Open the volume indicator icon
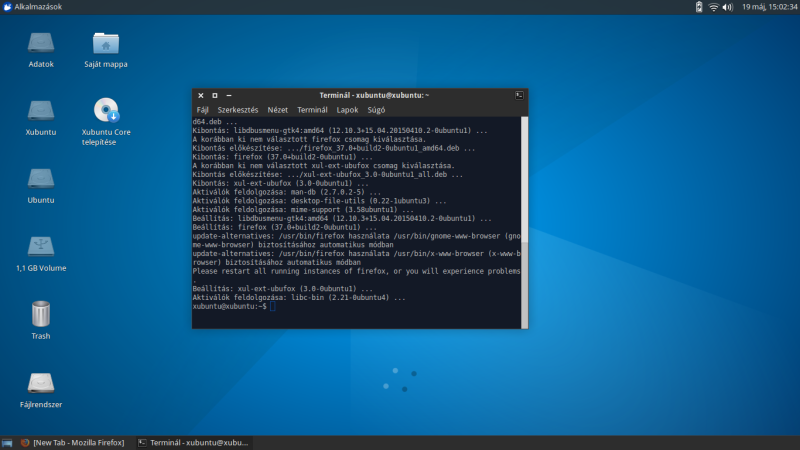Image resolution: width=800 pixels, height=450 pixels. click(728, 7)
